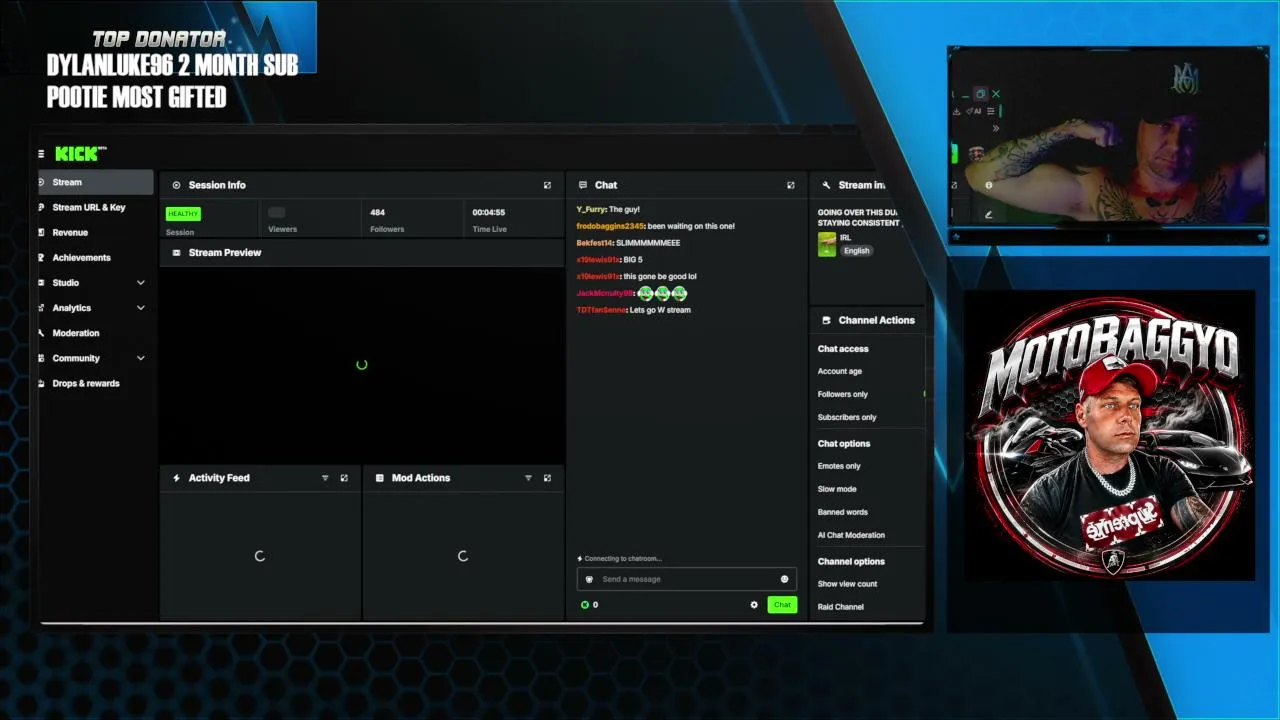Image resolution: width=1280 pixels, height=720 pixels.
Task: Click the AI Chat Moderation option
Action: point(851,535)
